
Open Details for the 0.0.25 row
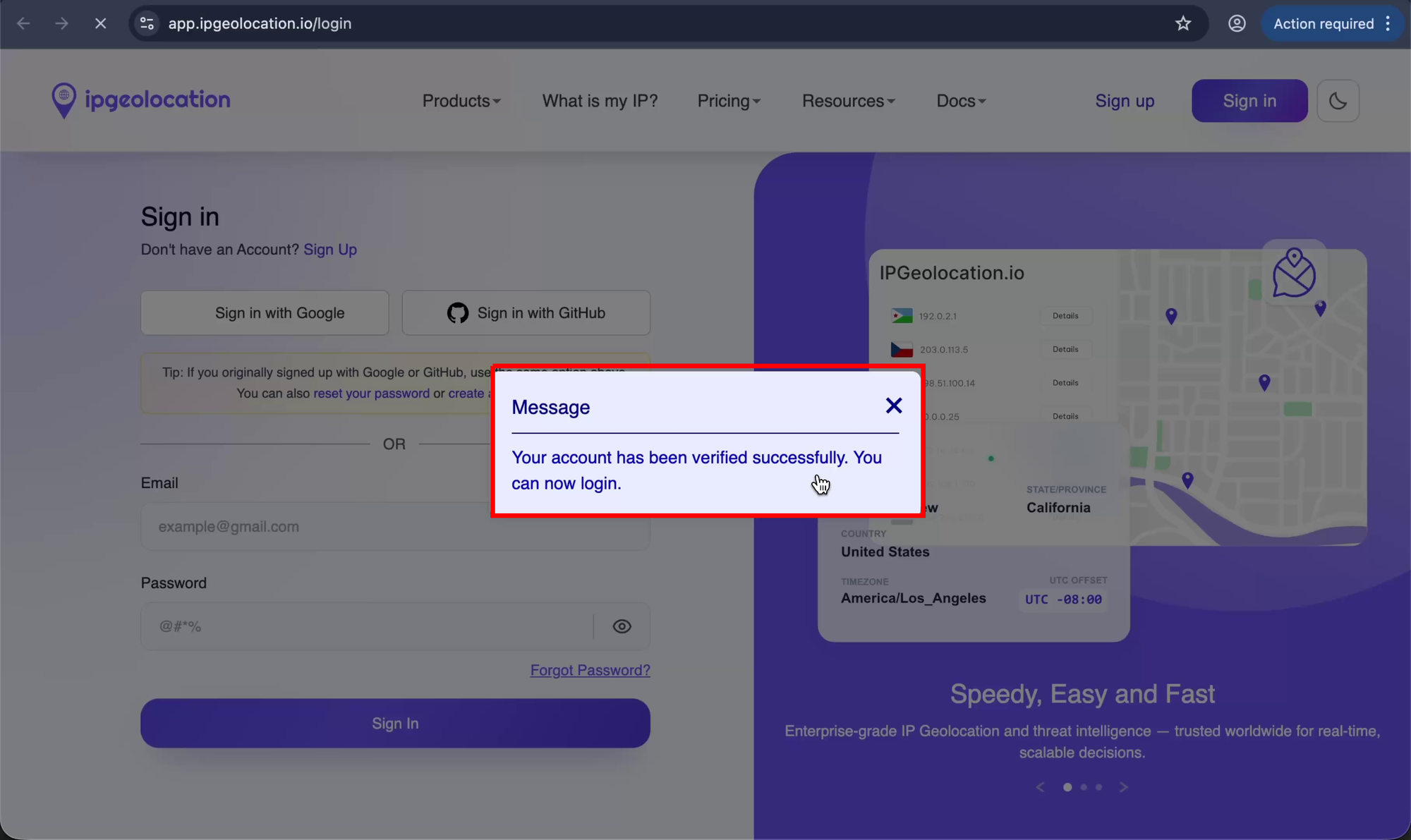pyautogui.click(x=1065, y=416)
